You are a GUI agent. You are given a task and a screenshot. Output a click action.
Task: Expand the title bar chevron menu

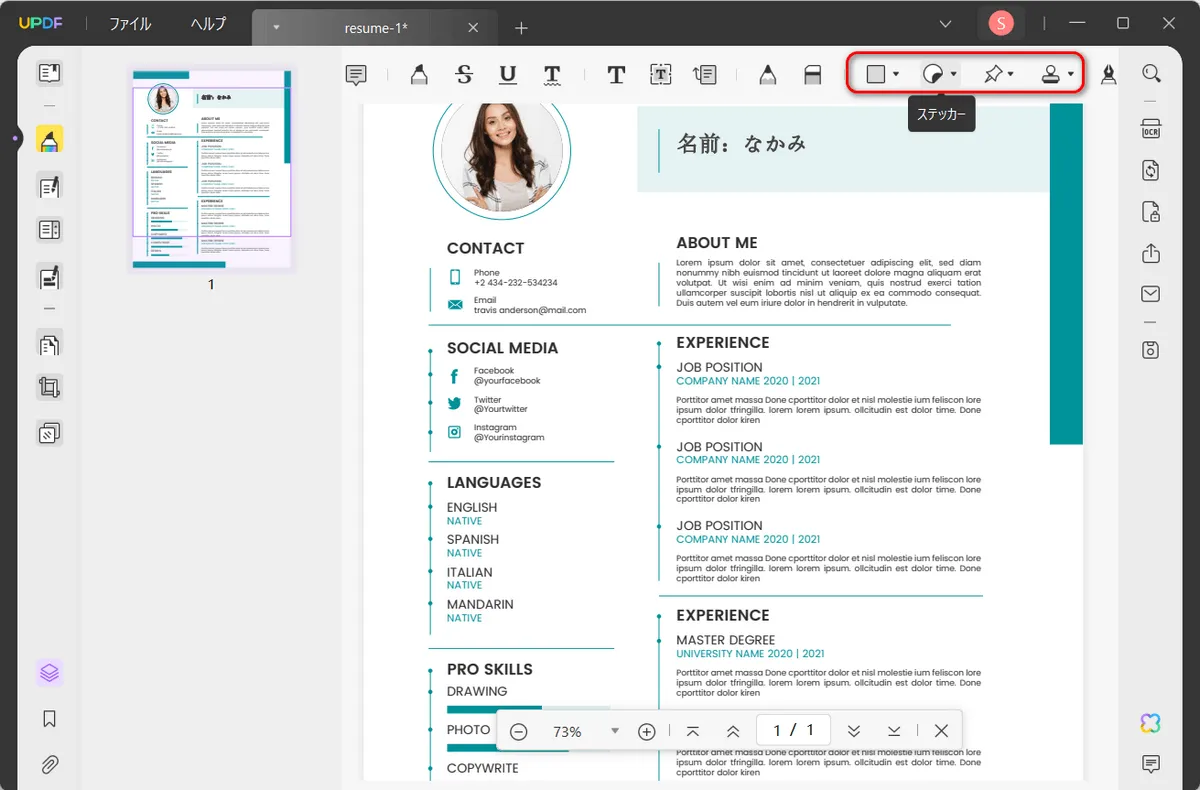click(945, 23)
